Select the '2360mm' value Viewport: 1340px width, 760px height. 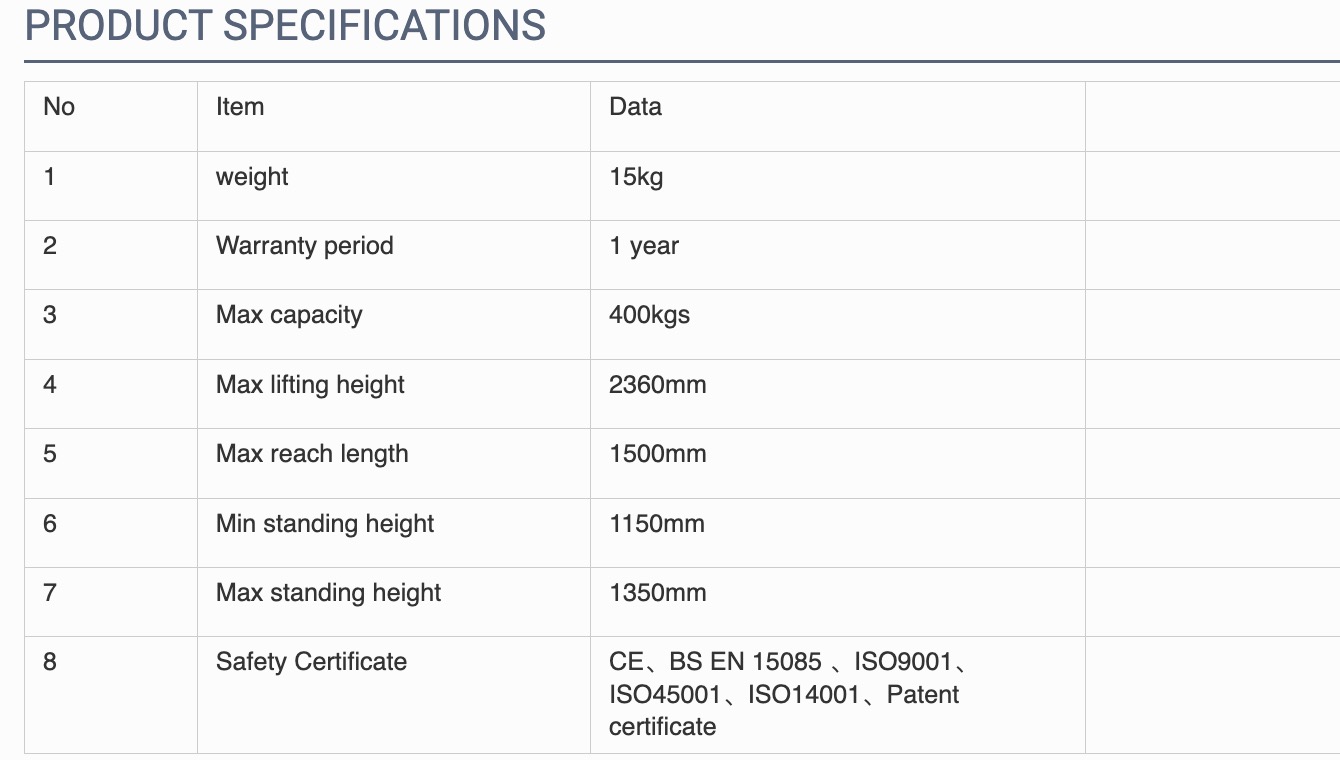(x=658, y=385)
